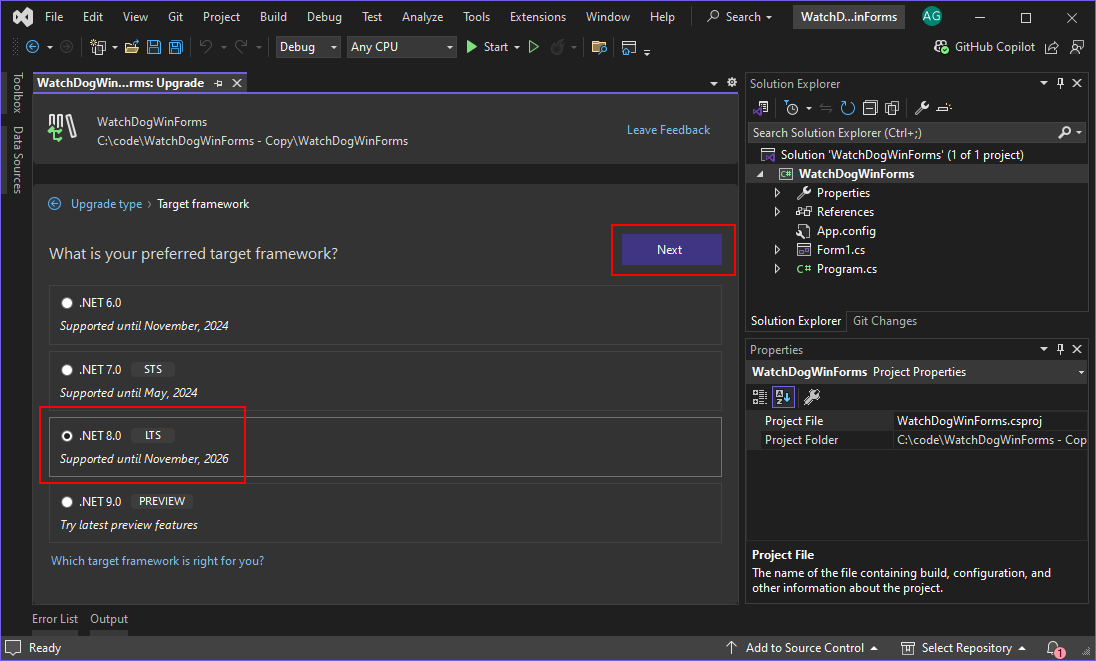Click the Alphabetical sort icon in Properties panel
Screen dimensions: 1096x661
(783, 397)
